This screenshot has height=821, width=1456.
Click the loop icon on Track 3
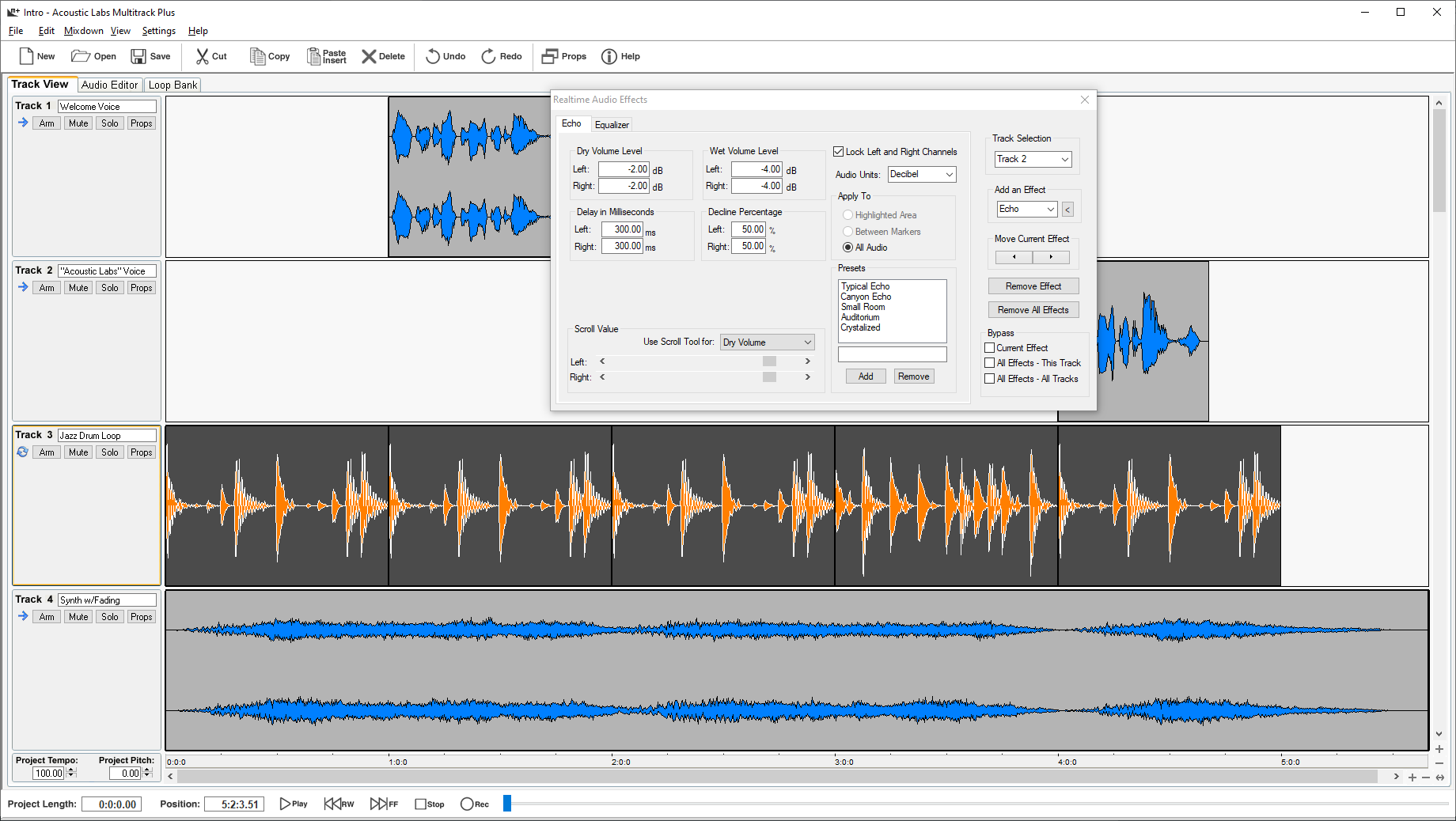click(x=22, y=452)
